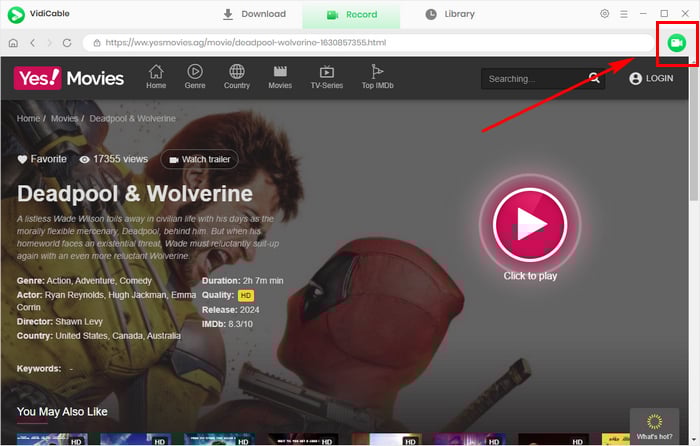Open the Genre menu

tap(195, 77)
